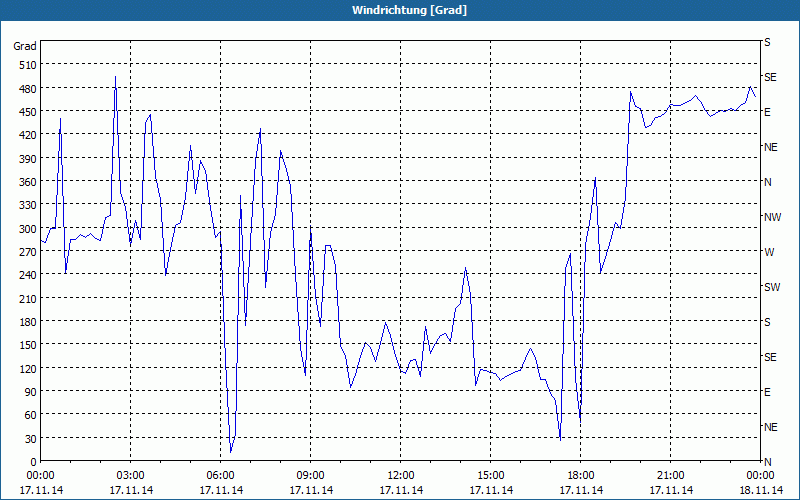This screenshot has width=800, height=500.
Task: Select the "480" value on the left axis
Action: 28,89
